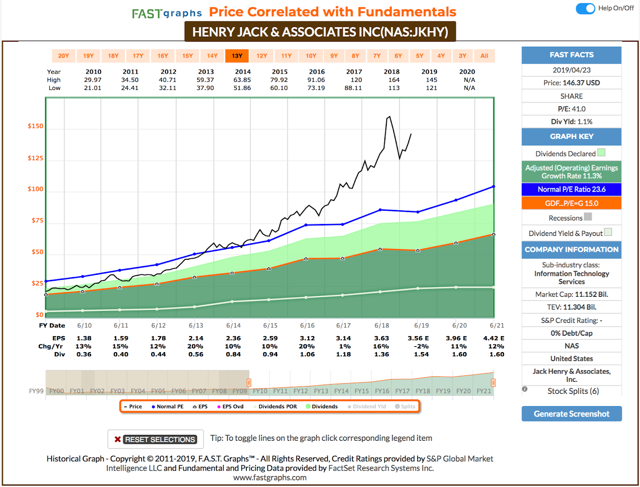Screen dimensions: 640x487
Task: Select the All time range tab
Action: pos(484,56)
